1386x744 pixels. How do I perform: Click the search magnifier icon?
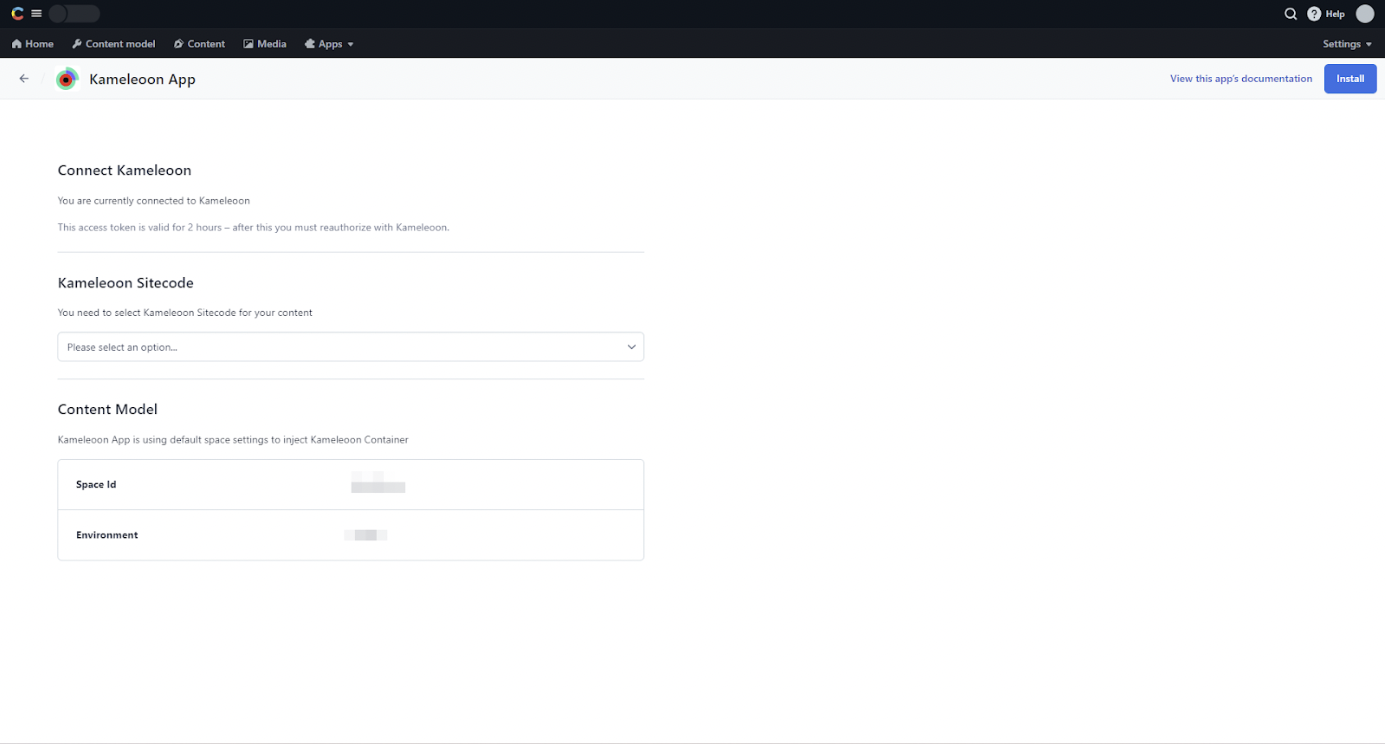tap(1290, 14)
